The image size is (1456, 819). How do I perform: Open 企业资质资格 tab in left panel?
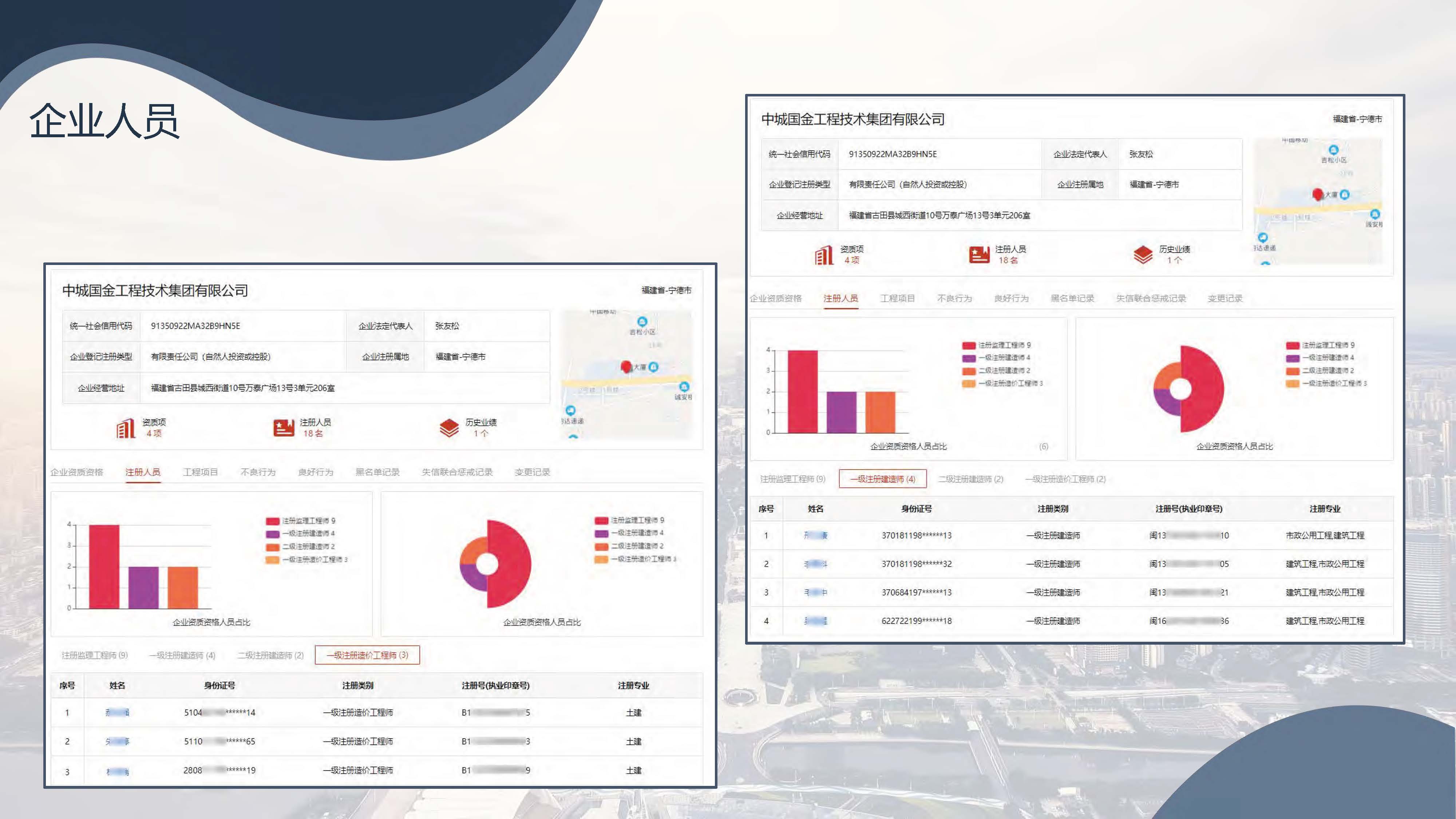(77, 472)
